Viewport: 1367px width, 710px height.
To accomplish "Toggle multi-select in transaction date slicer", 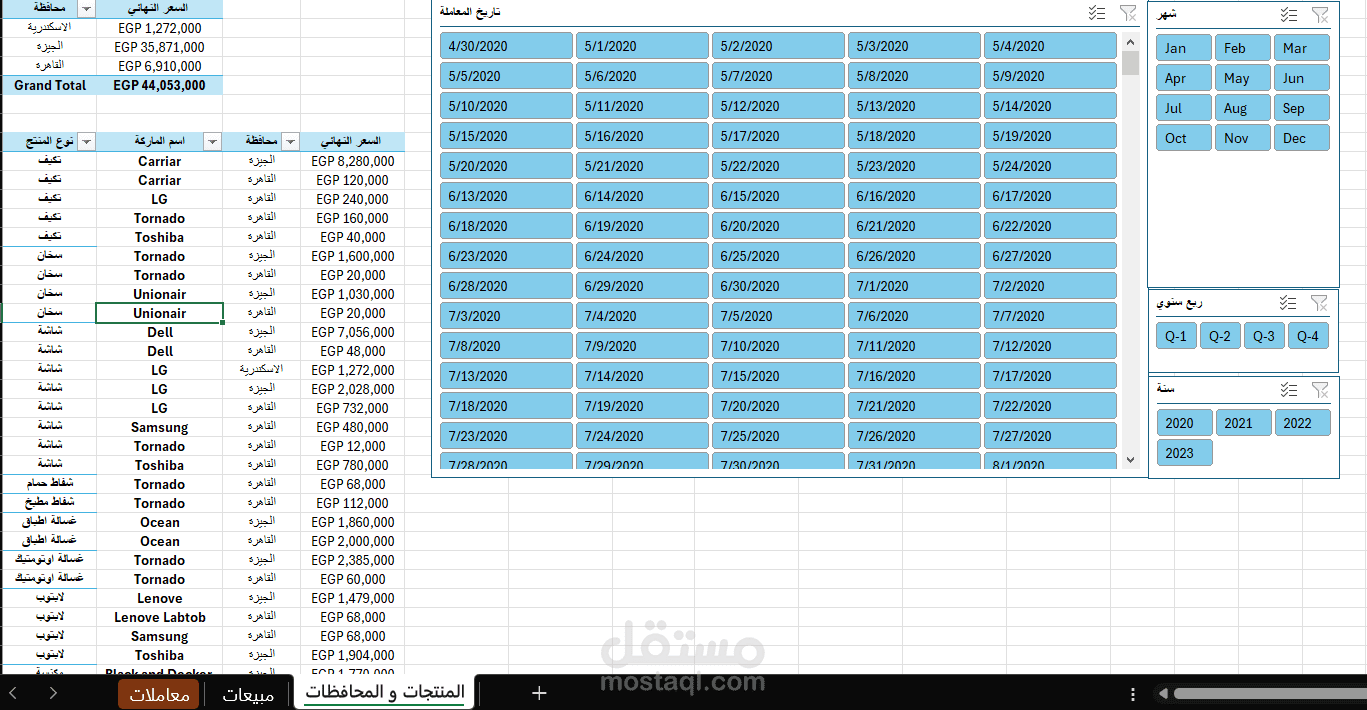I will (1097, 13).
